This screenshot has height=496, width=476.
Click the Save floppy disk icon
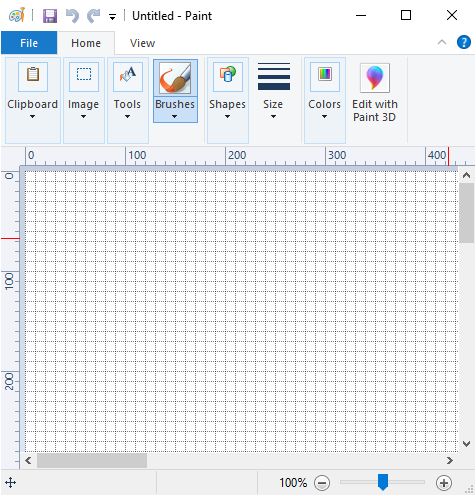[50, 16]
